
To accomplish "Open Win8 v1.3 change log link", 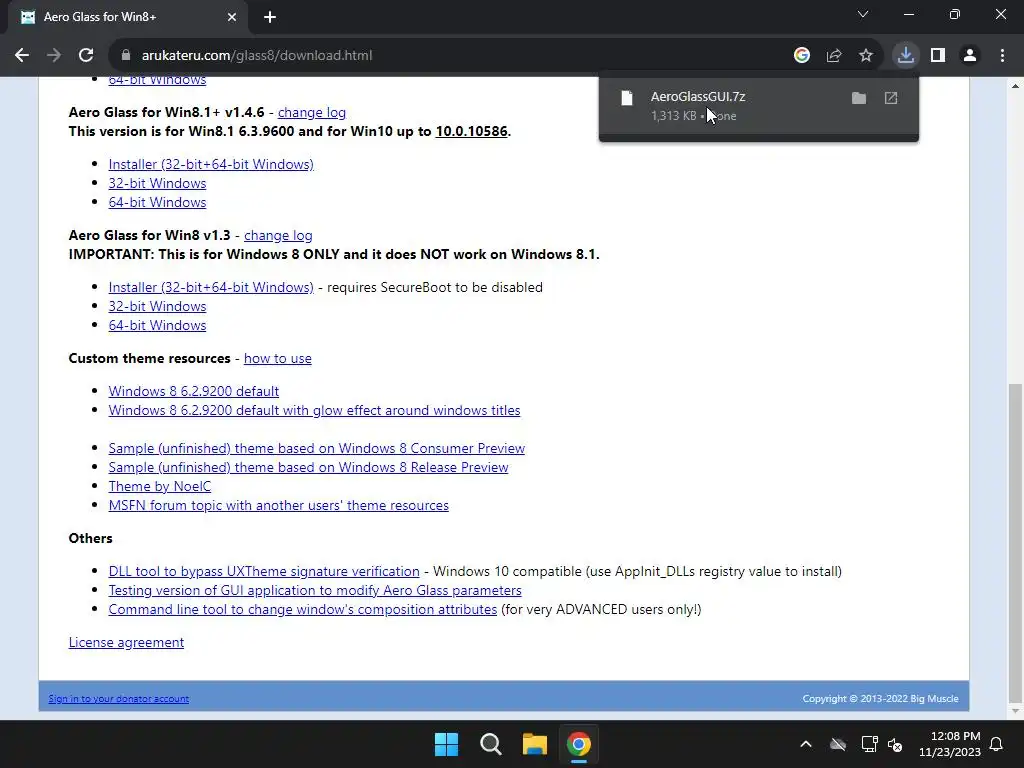I will (x=278, y=235).
